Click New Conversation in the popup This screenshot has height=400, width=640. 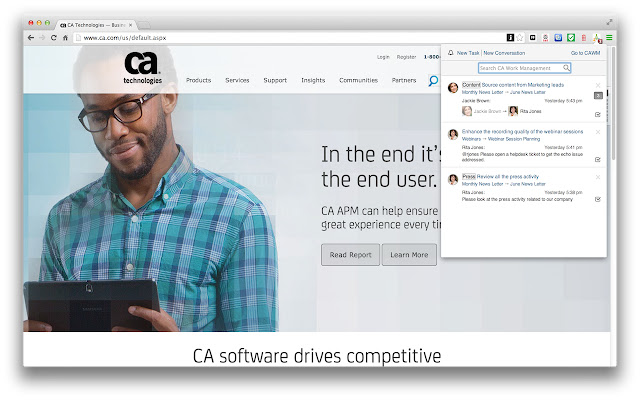pyautogui.click(x=504, y=53)
